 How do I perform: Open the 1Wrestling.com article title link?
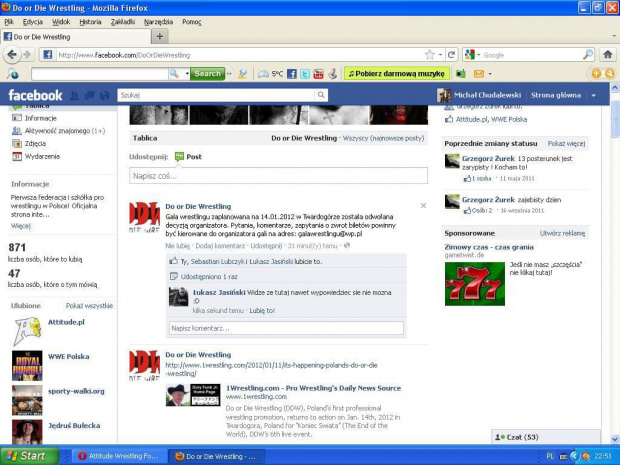[x=313, y=388]
